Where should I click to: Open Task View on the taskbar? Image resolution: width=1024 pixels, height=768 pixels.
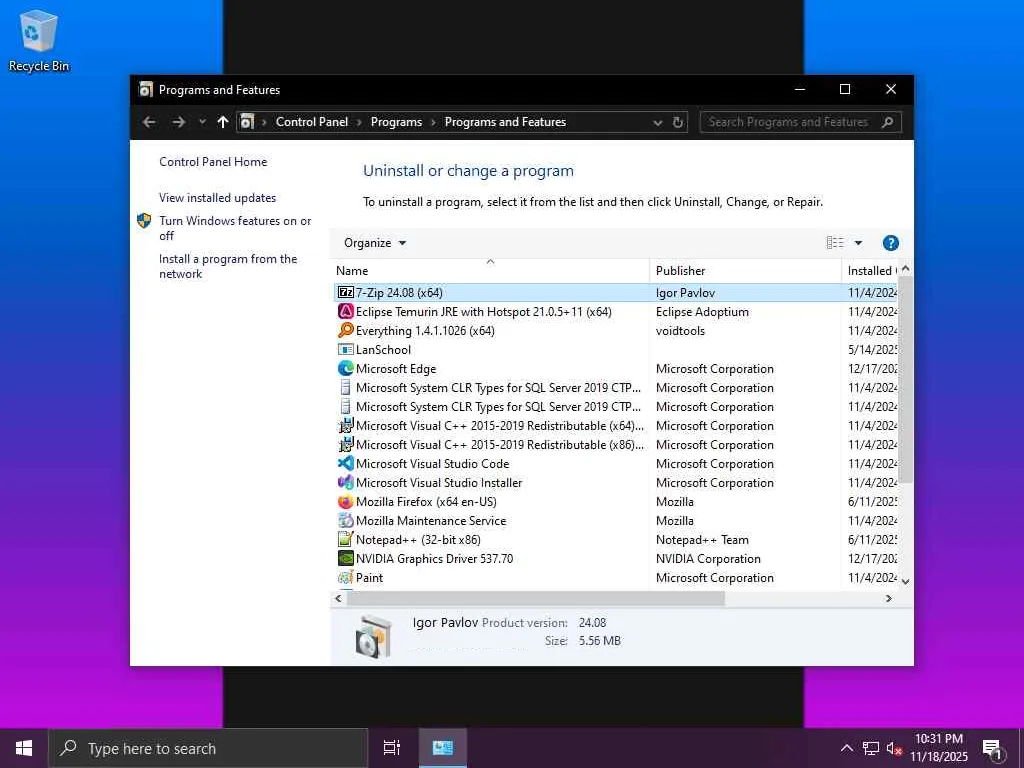coord(392,748)
